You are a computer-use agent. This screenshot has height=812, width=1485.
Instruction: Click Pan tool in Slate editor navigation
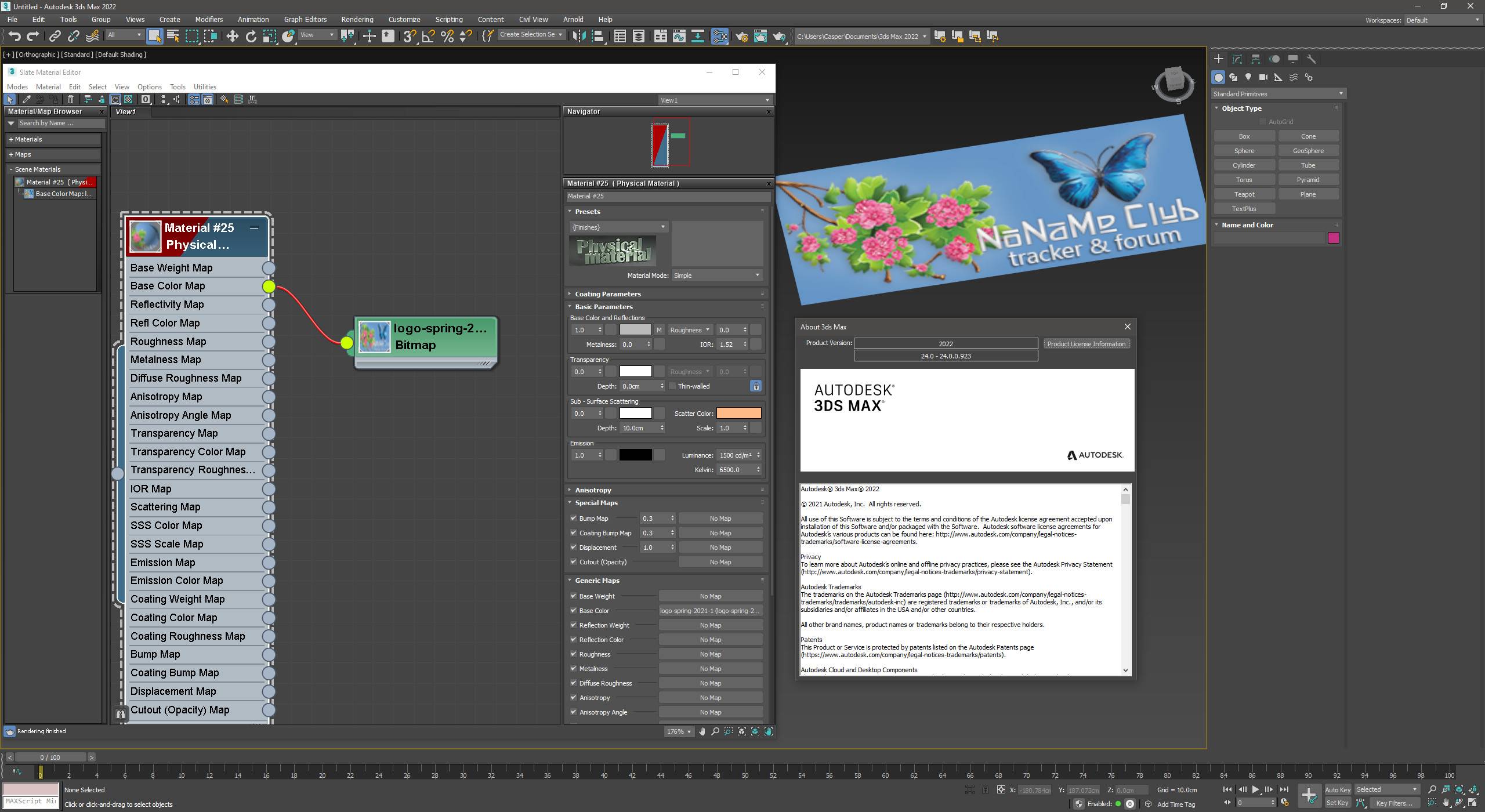pos(702,731)
